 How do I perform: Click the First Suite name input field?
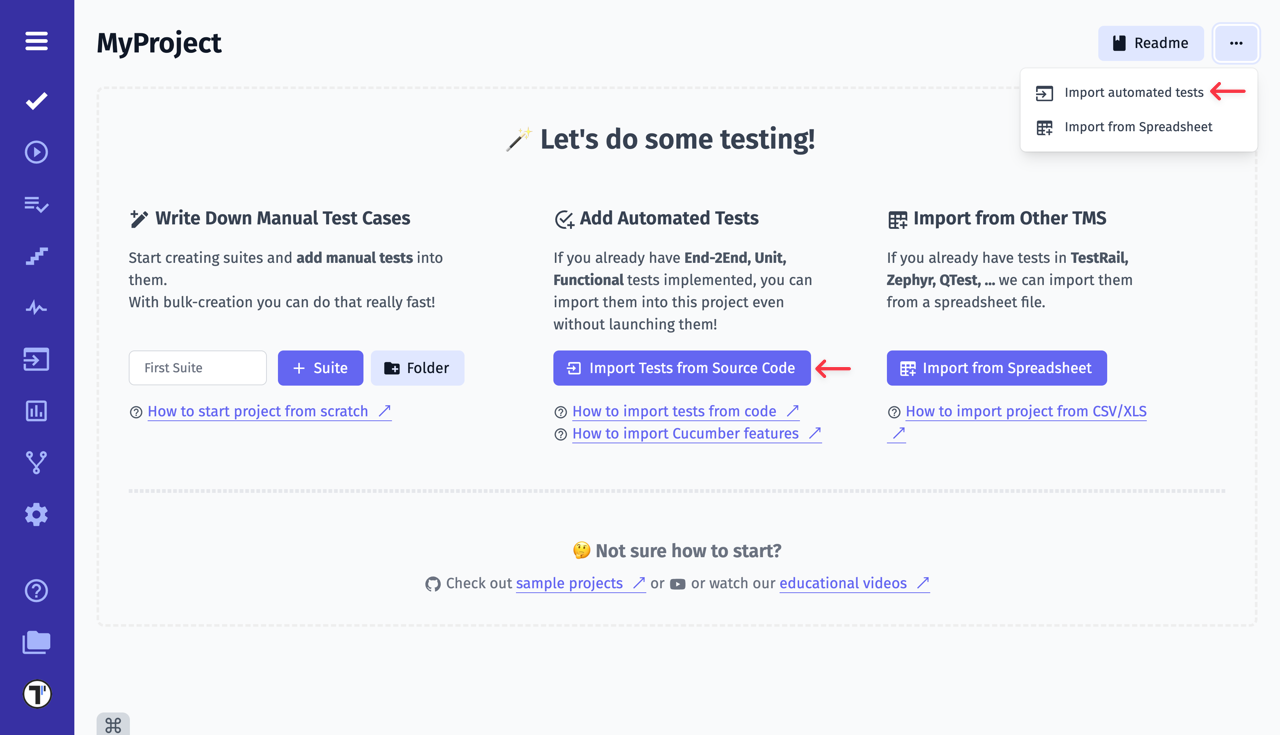pyautogui.click(x=197, y=367)
